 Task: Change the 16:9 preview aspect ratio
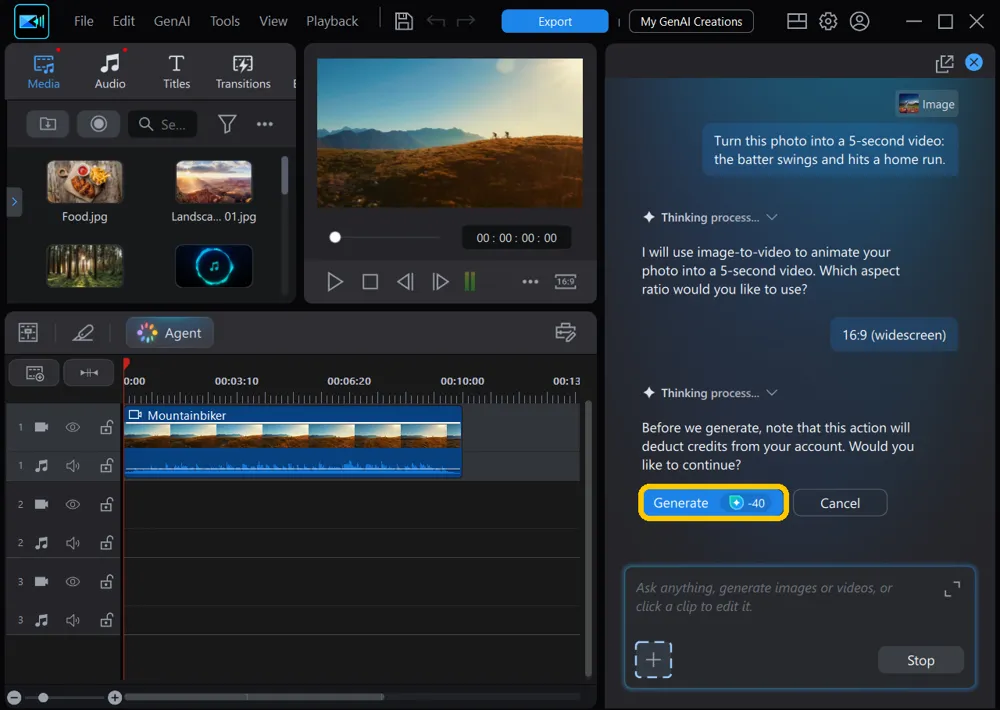(566, 281)
